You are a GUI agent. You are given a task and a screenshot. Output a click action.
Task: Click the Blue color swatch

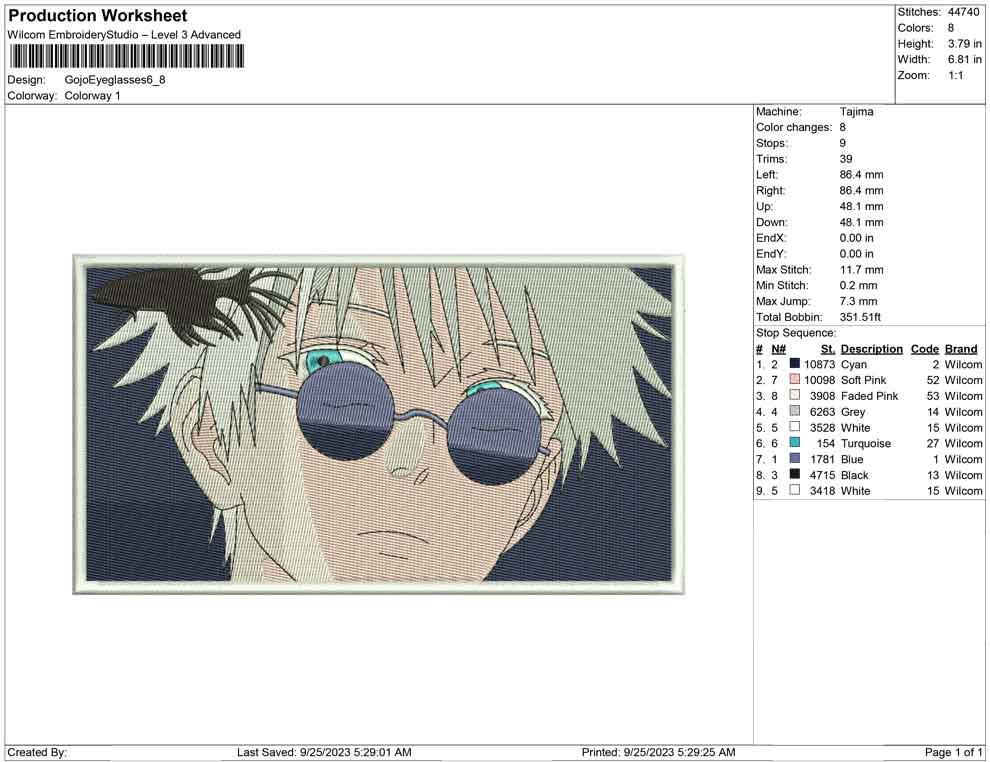coord(795,458)
